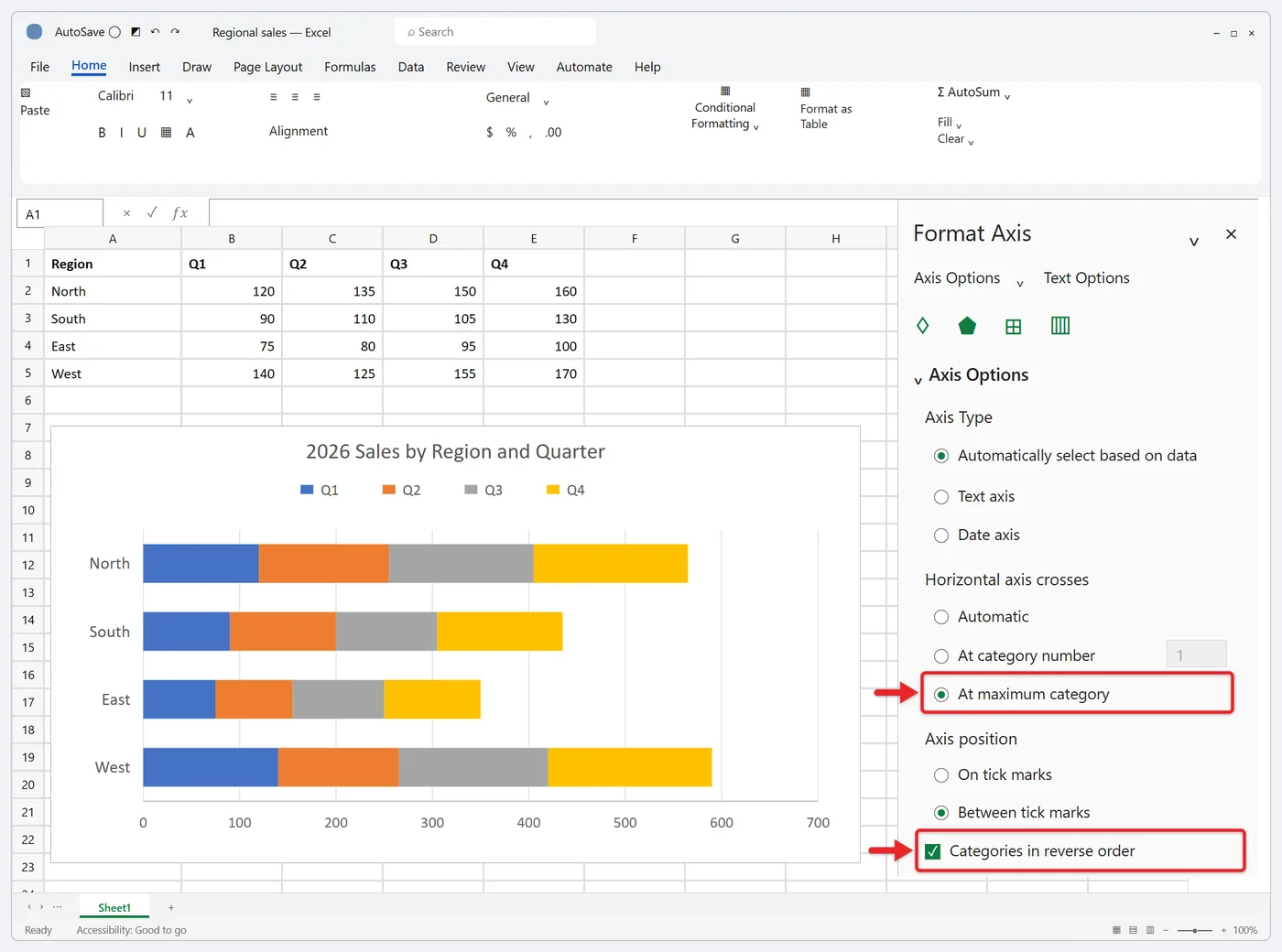
Task: Click the Format as Table icon
Action: pyautogui.click(x=805, y=92)
